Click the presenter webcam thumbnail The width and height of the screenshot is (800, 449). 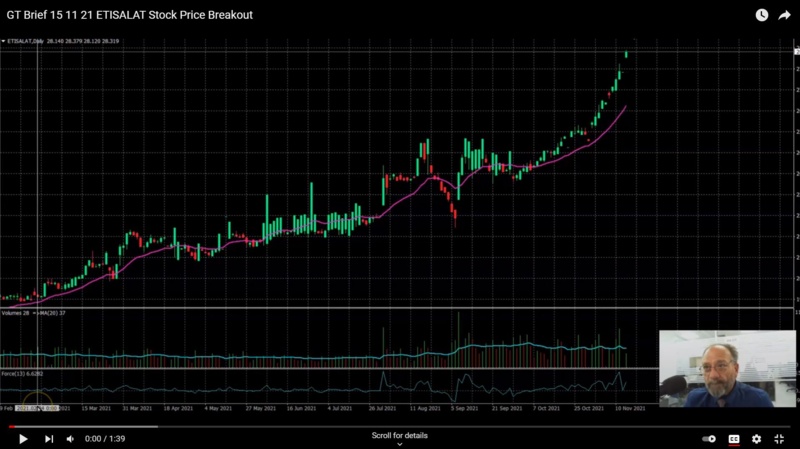pyautogui.click(x=727, y=368)
